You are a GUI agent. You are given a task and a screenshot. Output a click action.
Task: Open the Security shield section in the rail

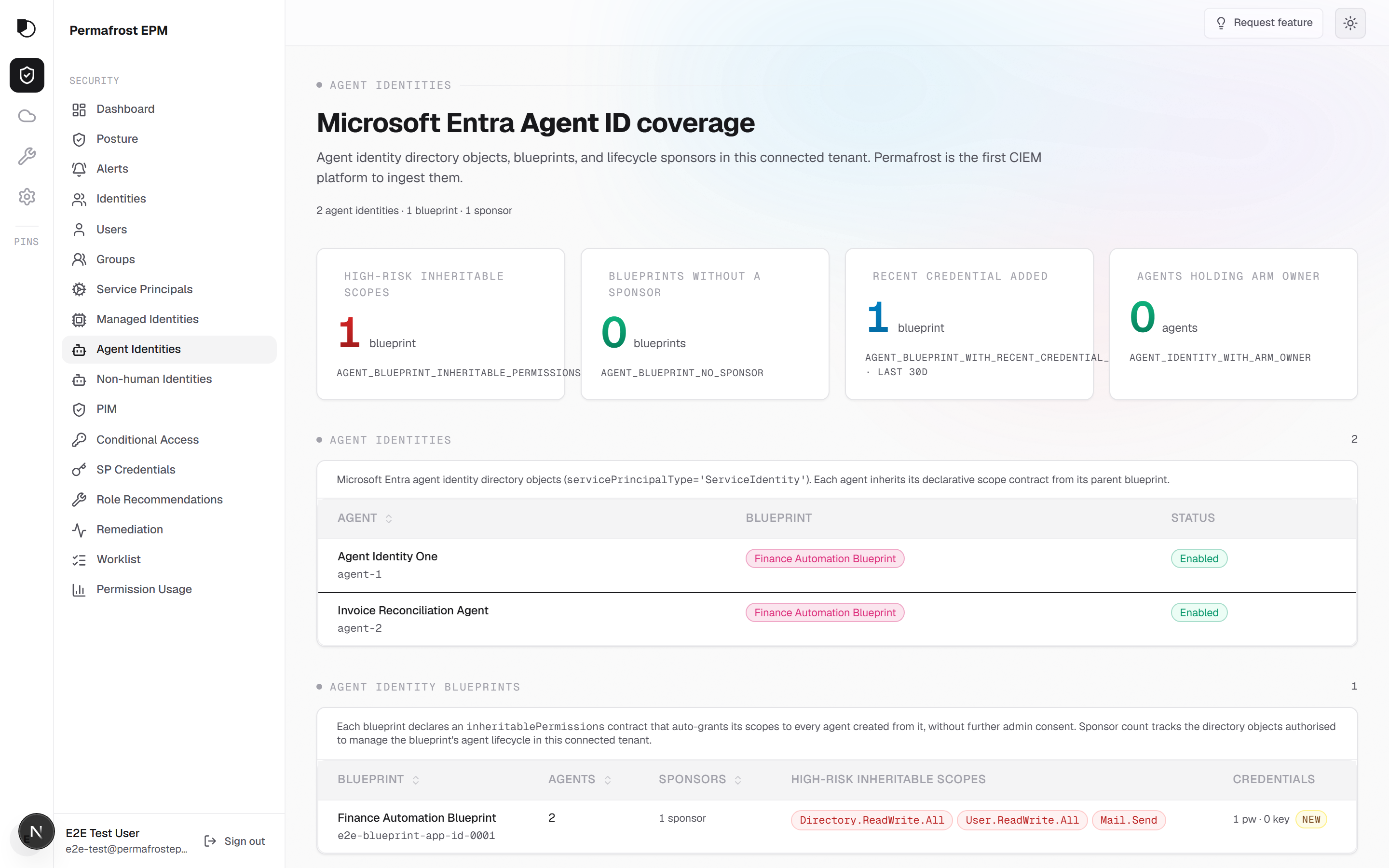(x=27, y=75)
